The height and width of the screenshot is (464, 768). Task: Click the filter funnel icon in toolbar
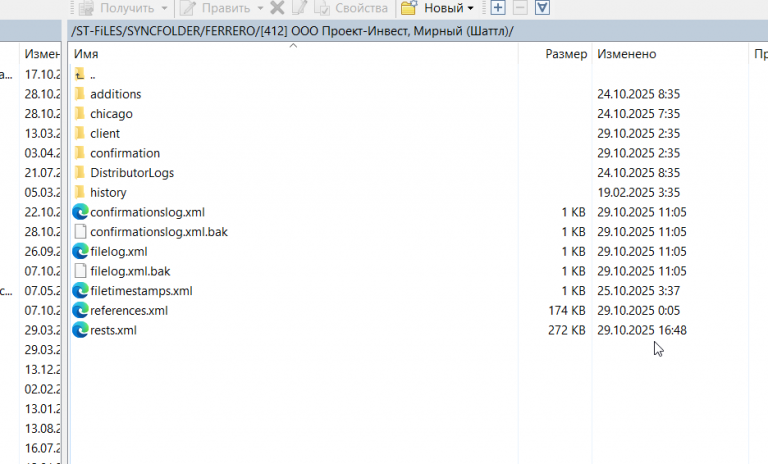[x=542, y=8]
